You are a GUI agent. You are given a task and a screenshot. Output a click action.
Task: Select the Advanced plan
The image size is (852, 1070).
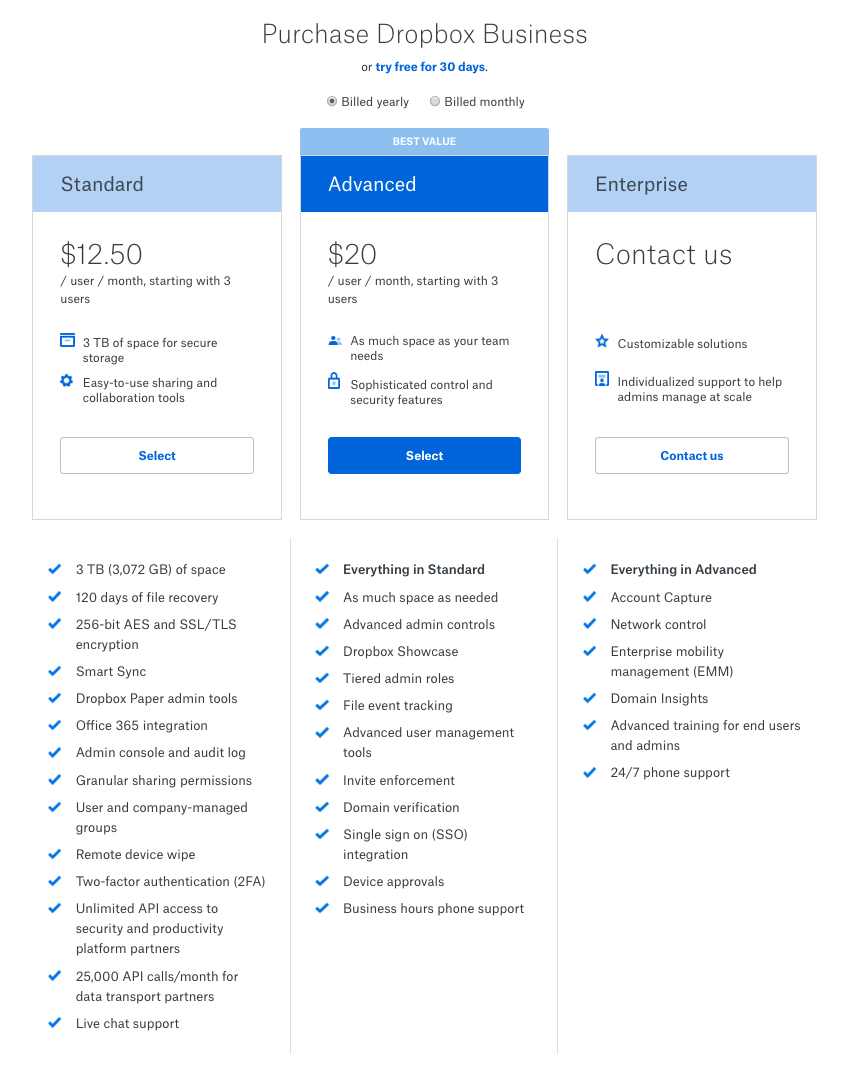click(x=424, y=455)
